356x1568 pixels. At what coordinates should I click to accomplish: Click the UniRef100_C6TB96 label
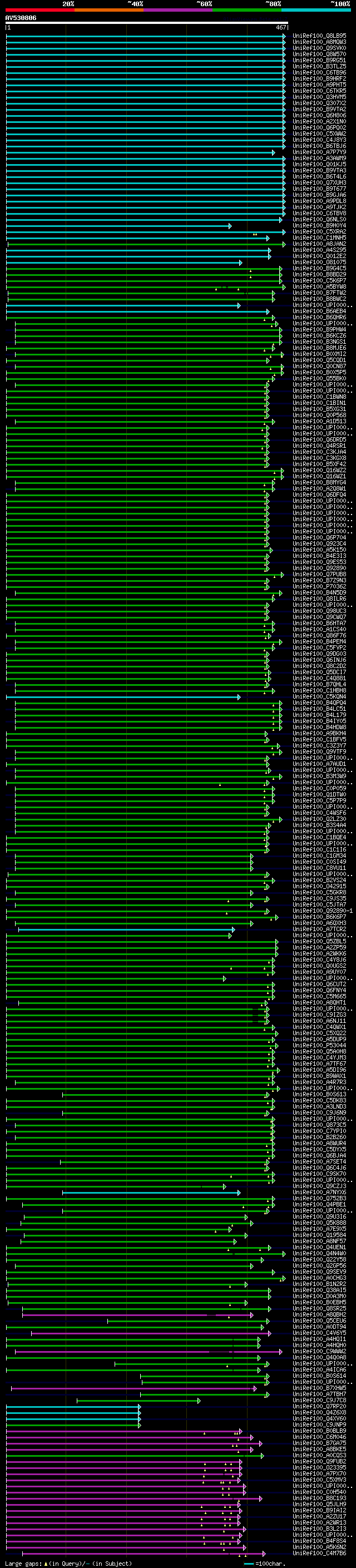(319, 72)
